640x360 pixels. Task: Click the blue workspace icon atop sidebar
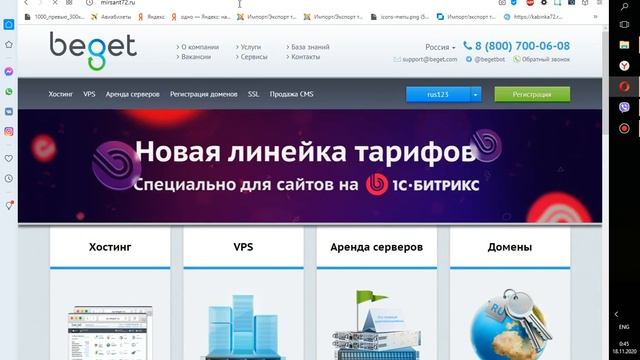point(9,24)
